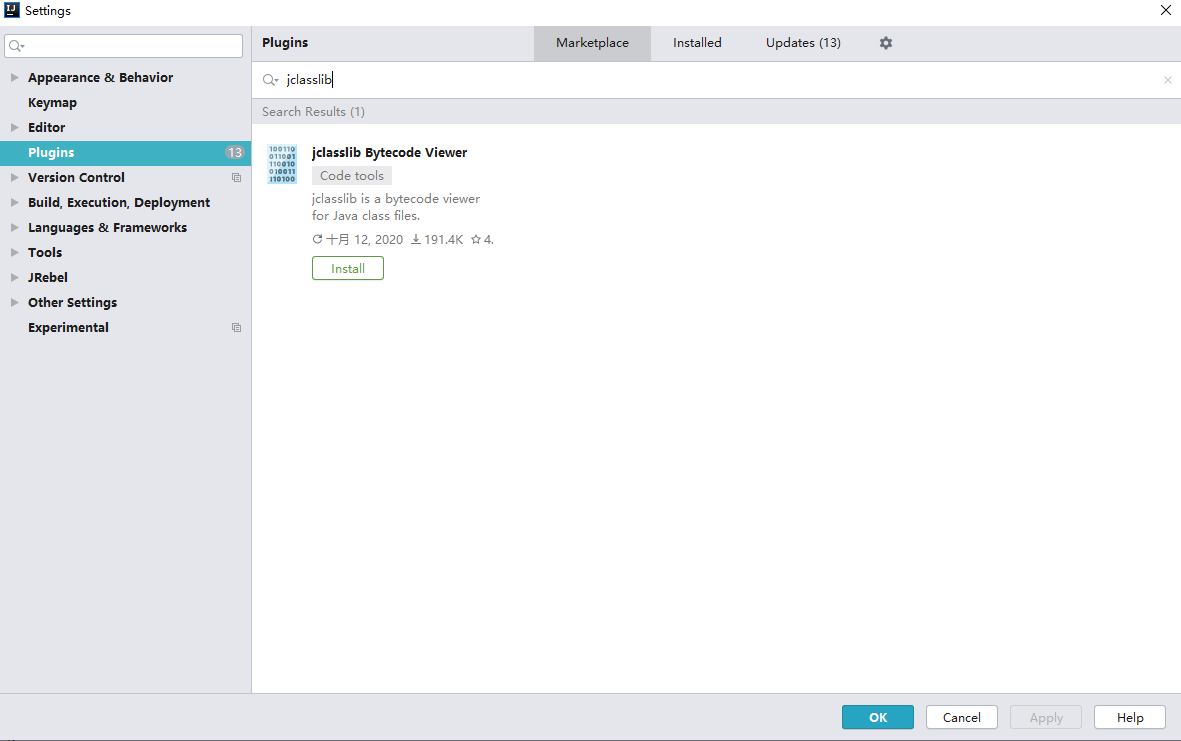Click the settings search magnifier icon in the sidebar
Screen dimensions: 1181x741
click(x=17, y=46)
